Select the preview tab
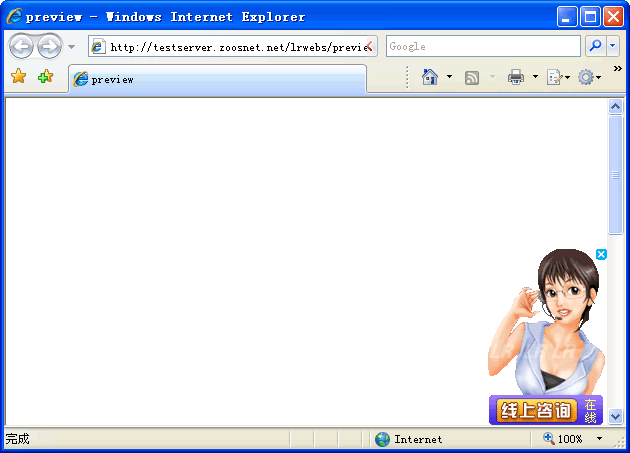The height and width of the screenshot is (453, 630). tap(216, 79)
